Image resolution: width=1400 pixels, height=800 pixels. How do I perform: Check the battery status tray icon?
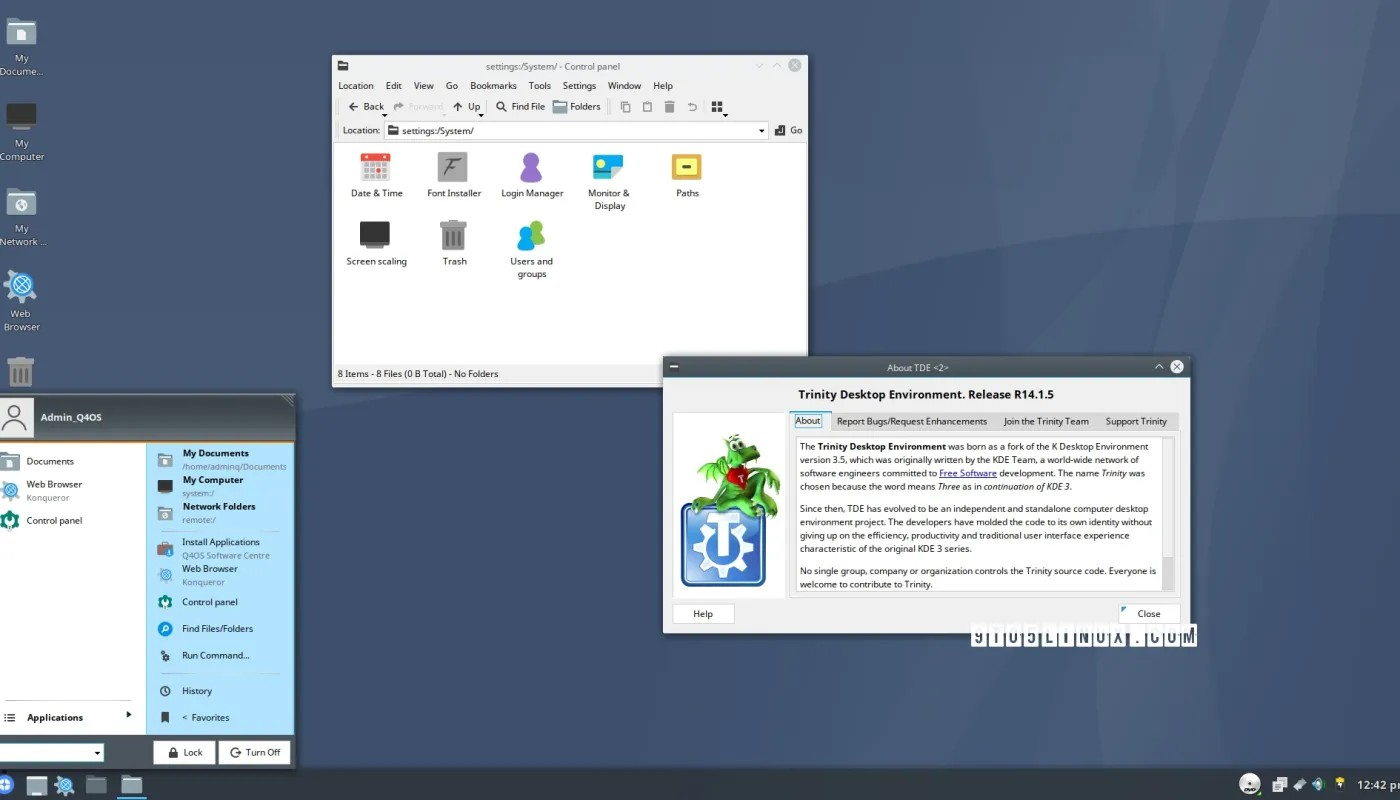pyautogui.click(x=1339, y=783)
